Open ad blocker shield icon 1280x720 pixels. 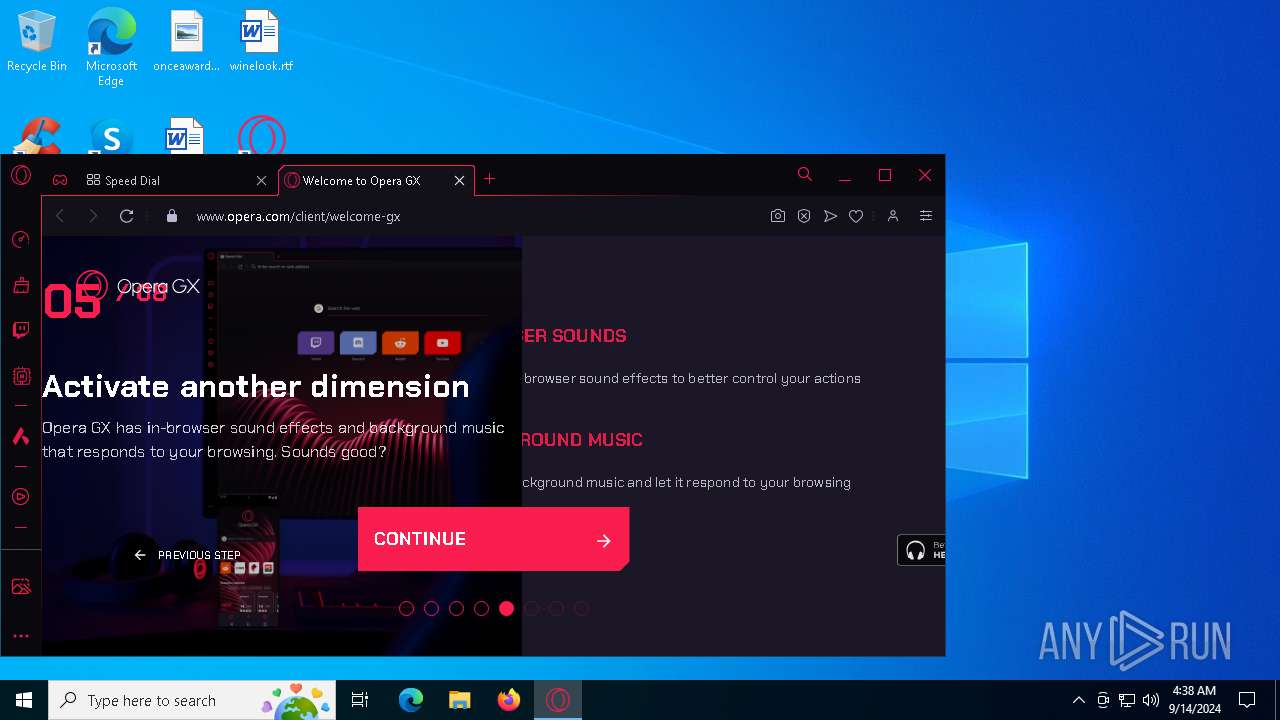click(804, 216)
